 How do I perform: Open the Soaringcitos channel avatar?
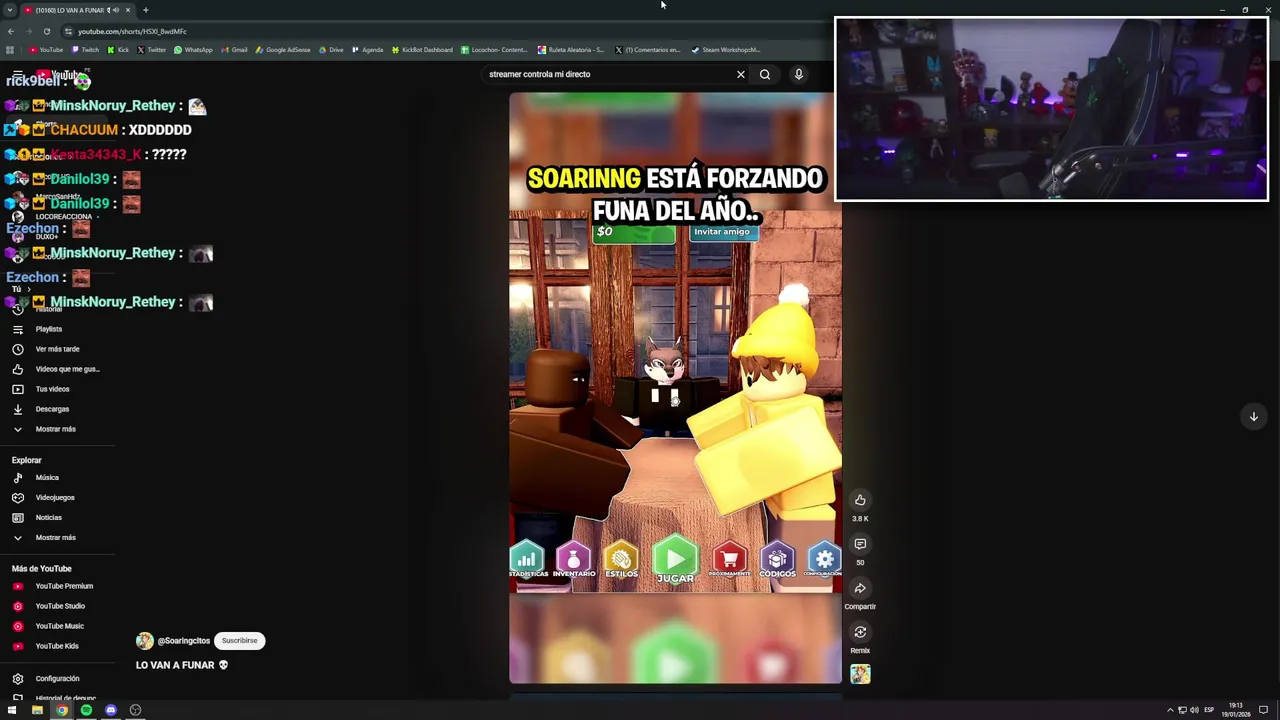click(145, 641)
